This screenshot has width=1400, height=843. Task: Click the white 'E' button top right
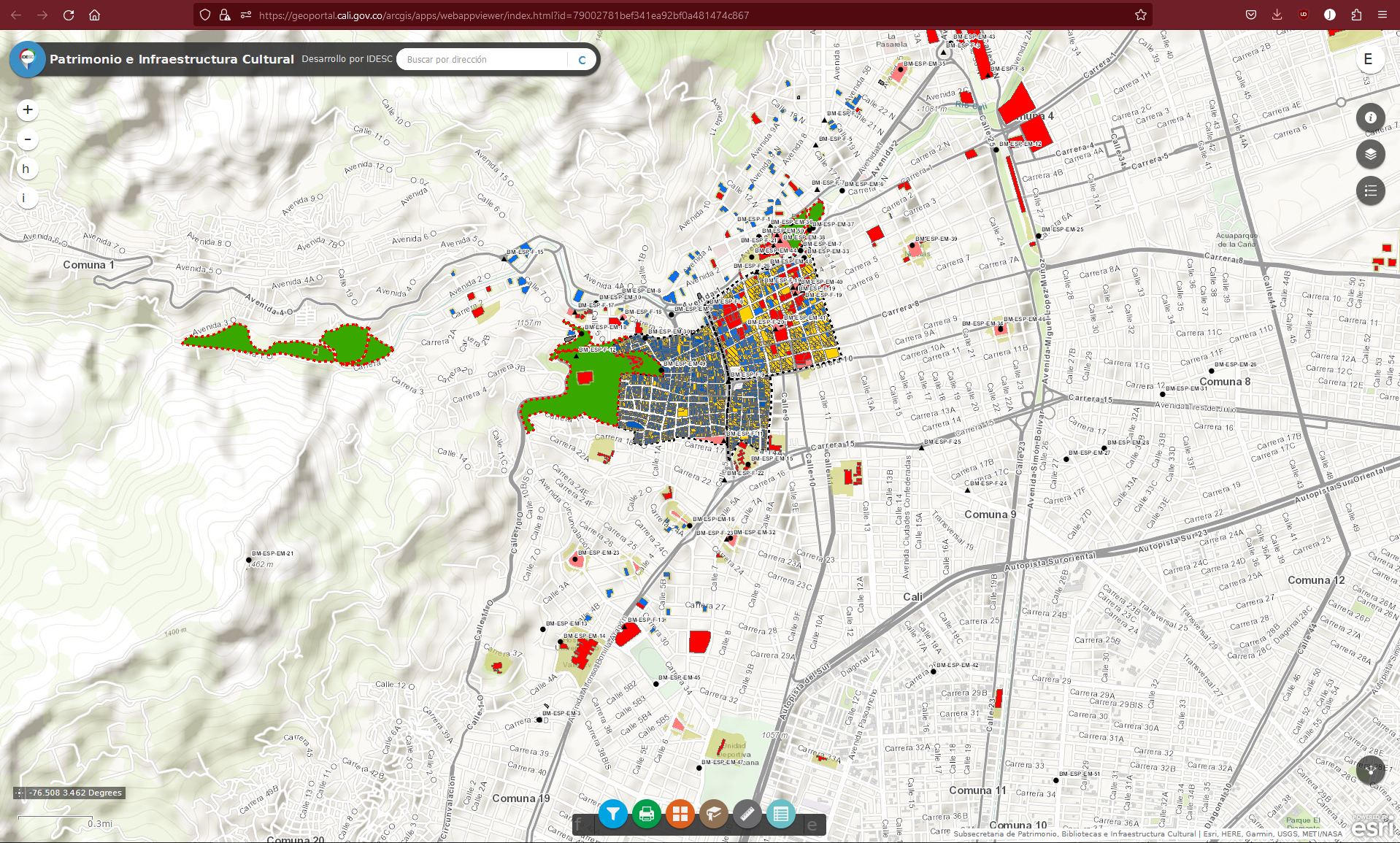point(1369,59)
